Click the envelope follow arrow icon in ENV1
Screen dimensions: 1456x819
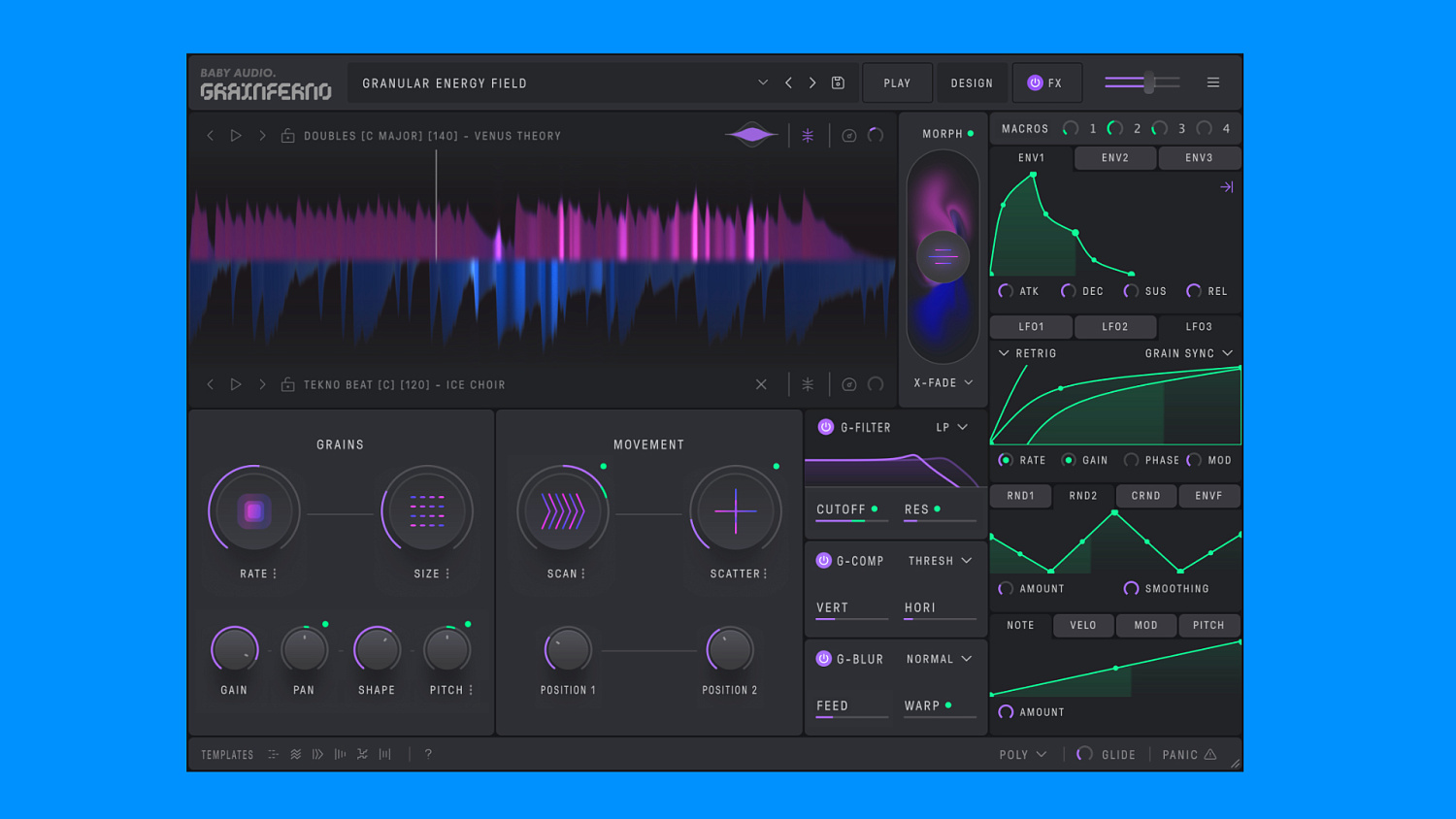point(1227,187)
